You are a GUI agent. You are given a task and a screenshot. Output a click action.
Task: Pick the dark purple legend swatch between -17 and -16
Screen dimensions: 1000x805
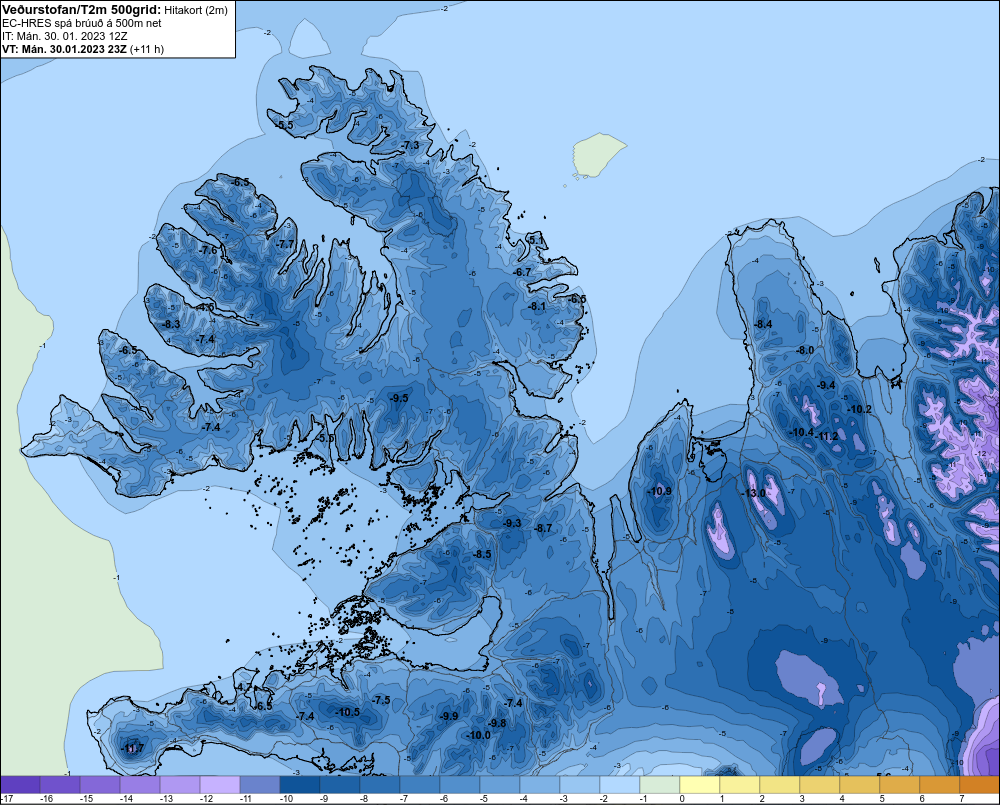pos(20,785)
